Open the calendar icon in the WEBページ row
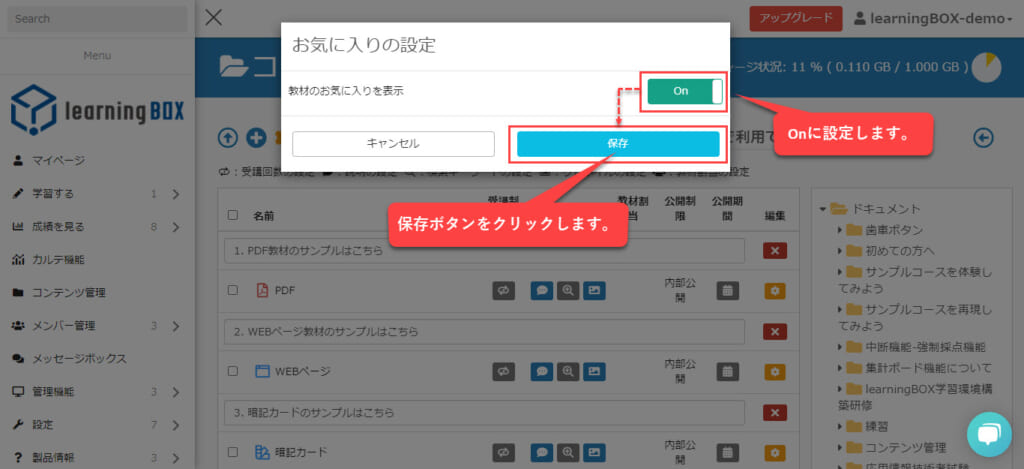 727,371
